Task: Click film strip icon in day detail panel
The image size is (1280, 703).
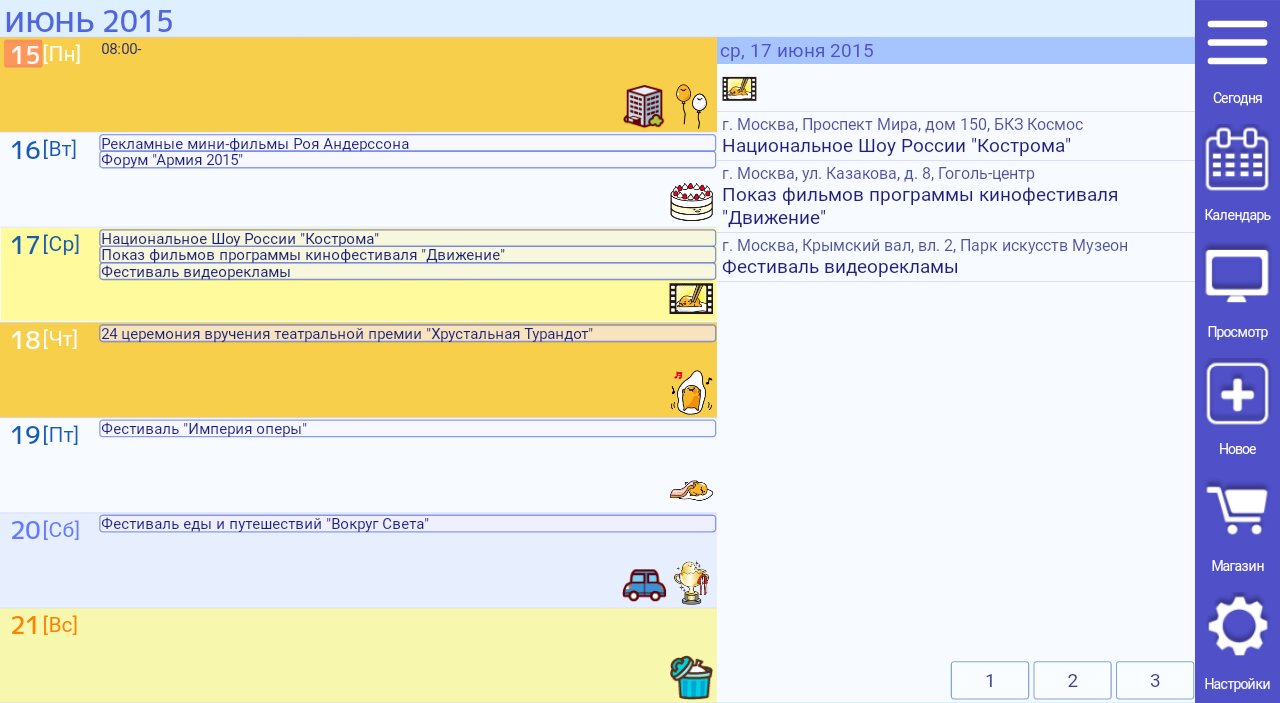Action: 739,89
